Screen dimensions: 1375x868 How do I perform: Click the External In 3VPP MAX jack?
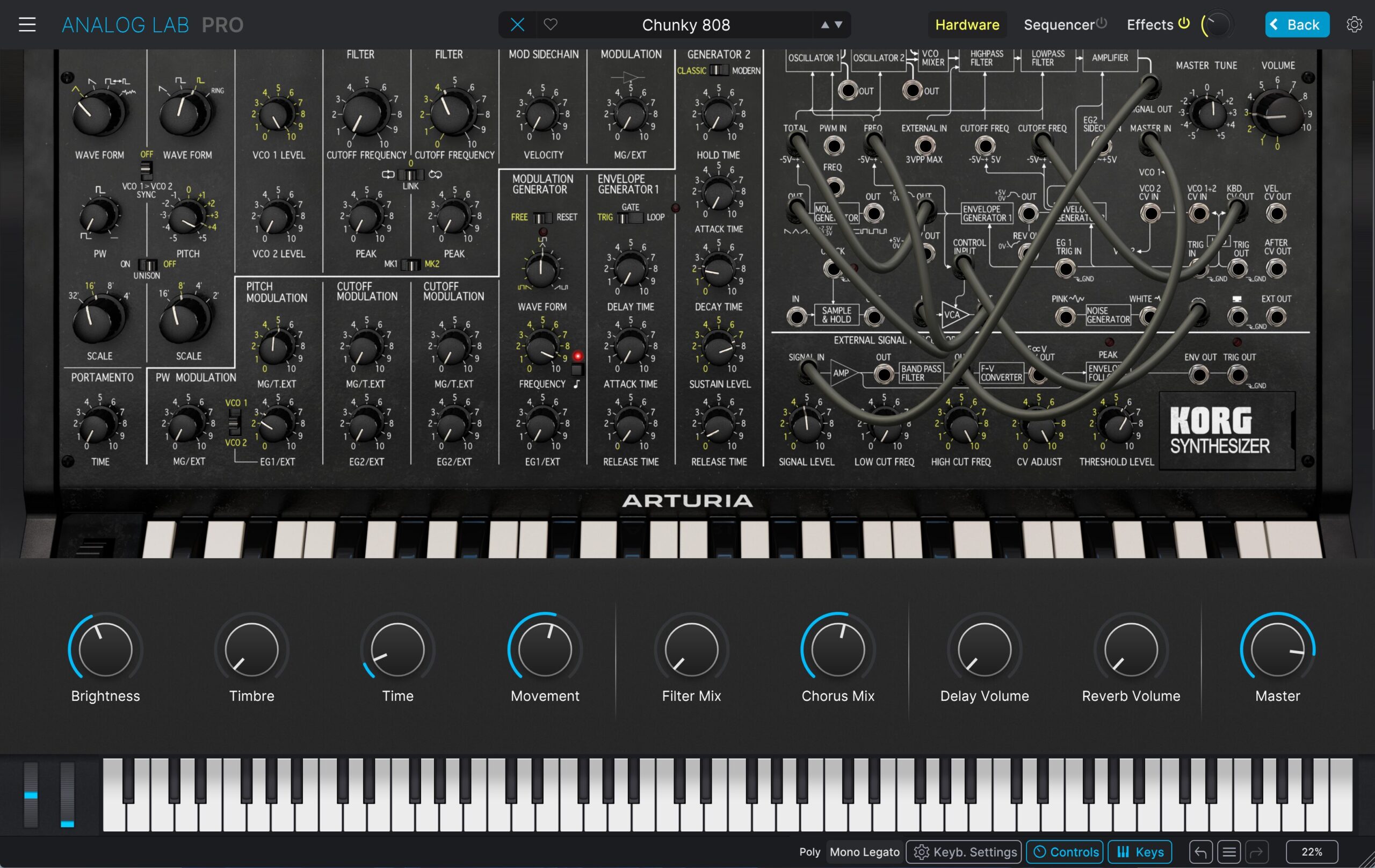[924, 146]
